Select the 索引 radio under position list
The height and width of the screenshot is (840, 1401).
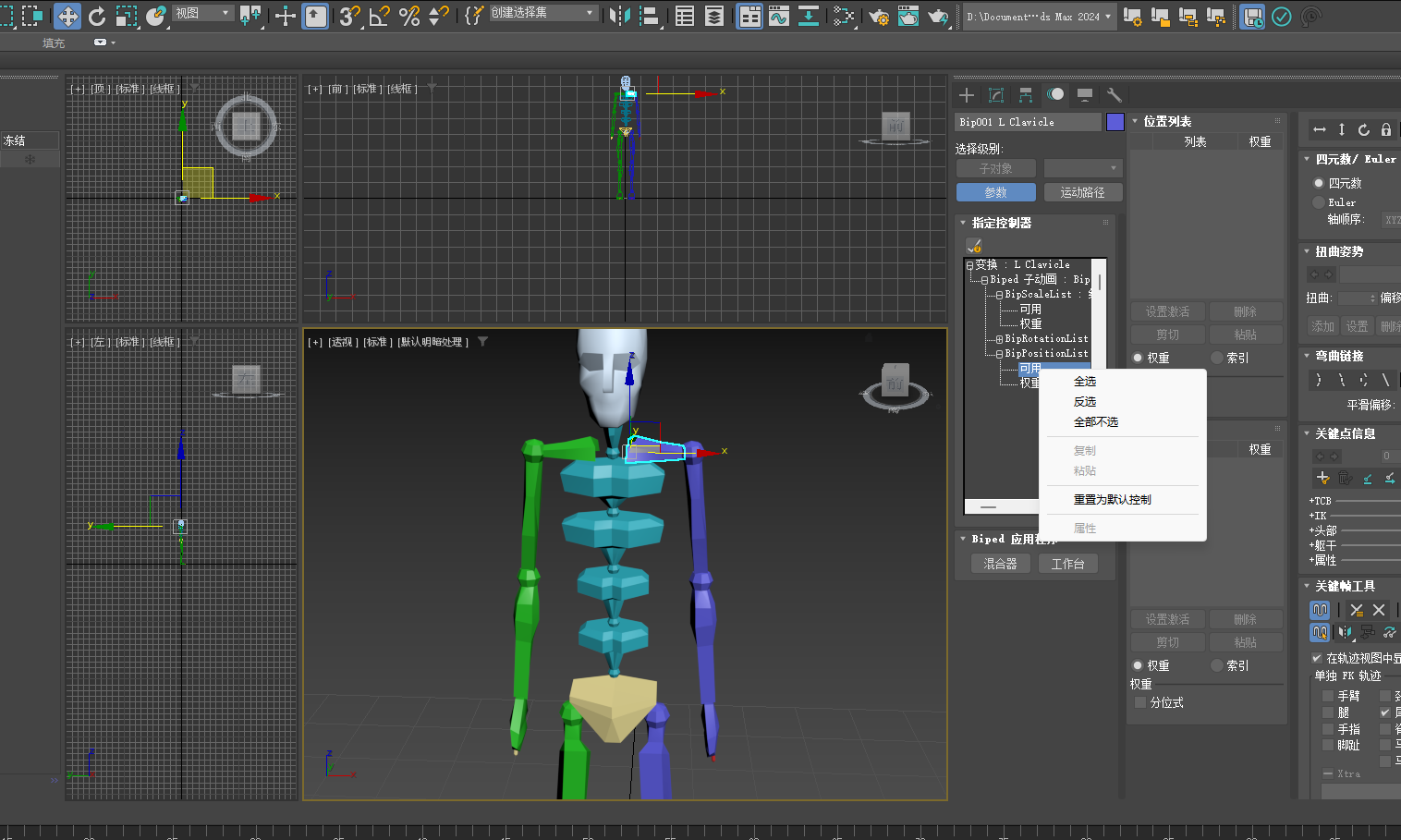coord(1217,358)
